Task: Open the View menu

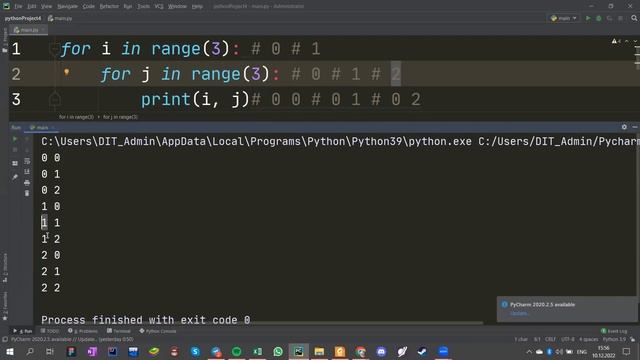Action: pyautogui.click(x=47, y=6)
